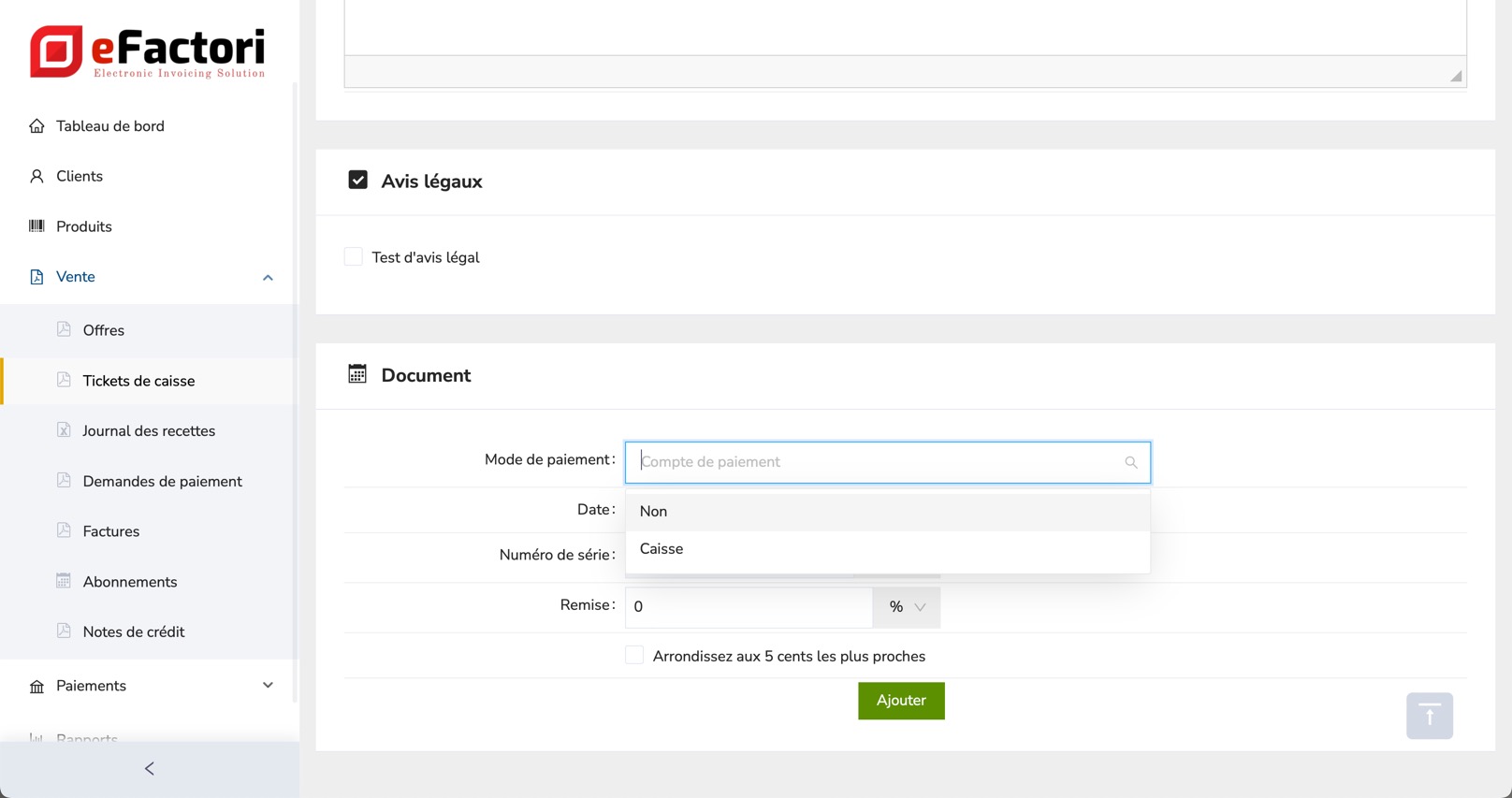The width and height of the screenshot is (1512, 798).
Task: Select Caisse from payment options
Action: pos(661,549)
